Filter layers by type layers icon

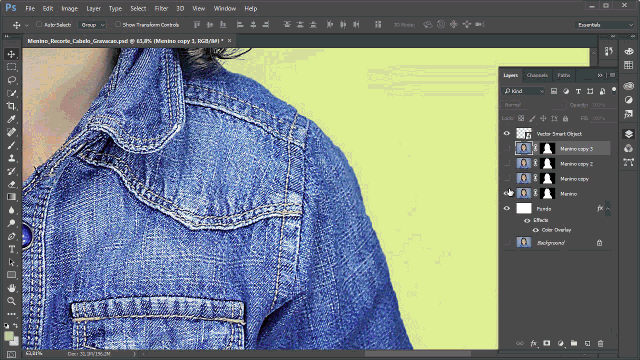pyautogui.click(x=578, y=91)
